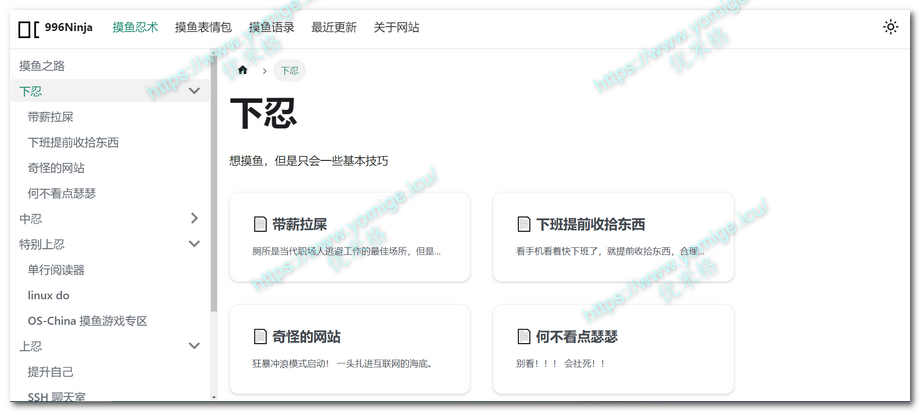This screenshot has width=921, height=413.
Task: Collapse the 上忍 sidebar section chevron
Action: 194,346
